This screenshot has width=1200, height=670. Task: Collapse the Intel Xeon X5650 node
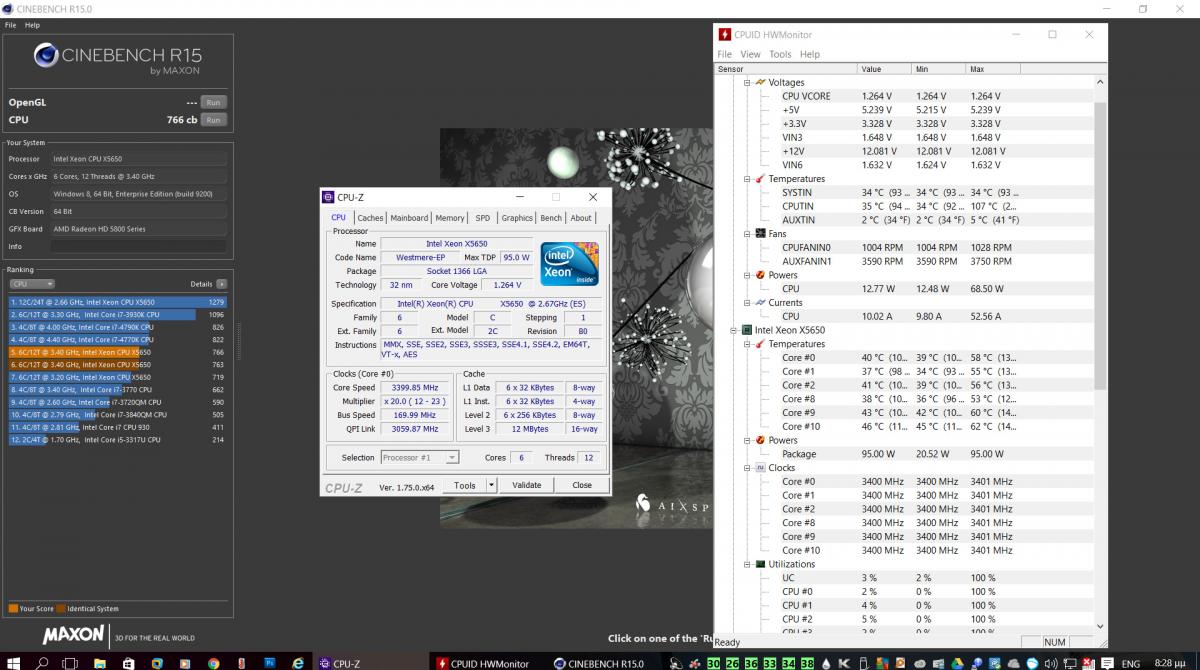click(x=732, y=330)
